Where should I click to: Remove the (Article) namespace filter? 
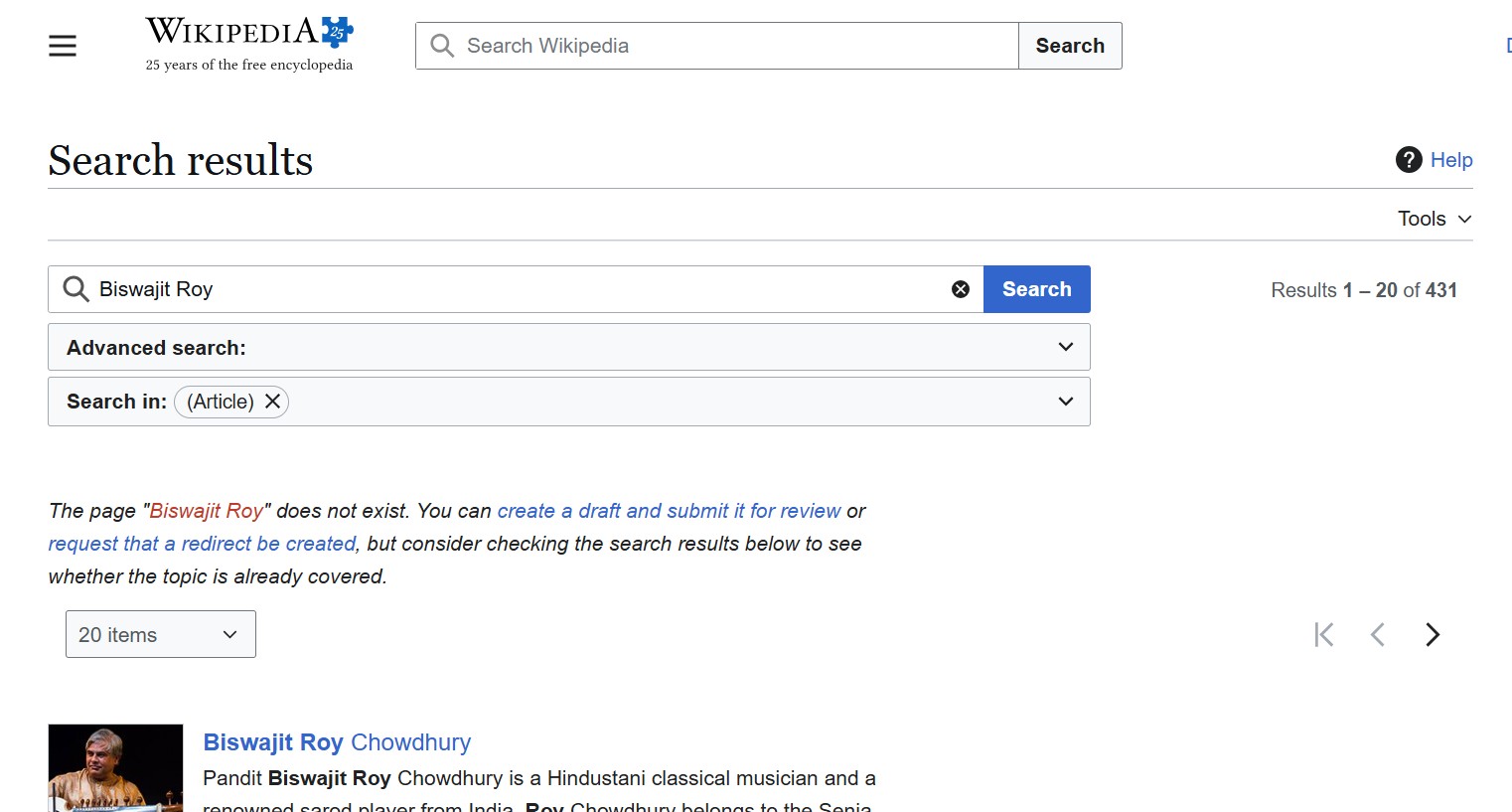(272, 402)
